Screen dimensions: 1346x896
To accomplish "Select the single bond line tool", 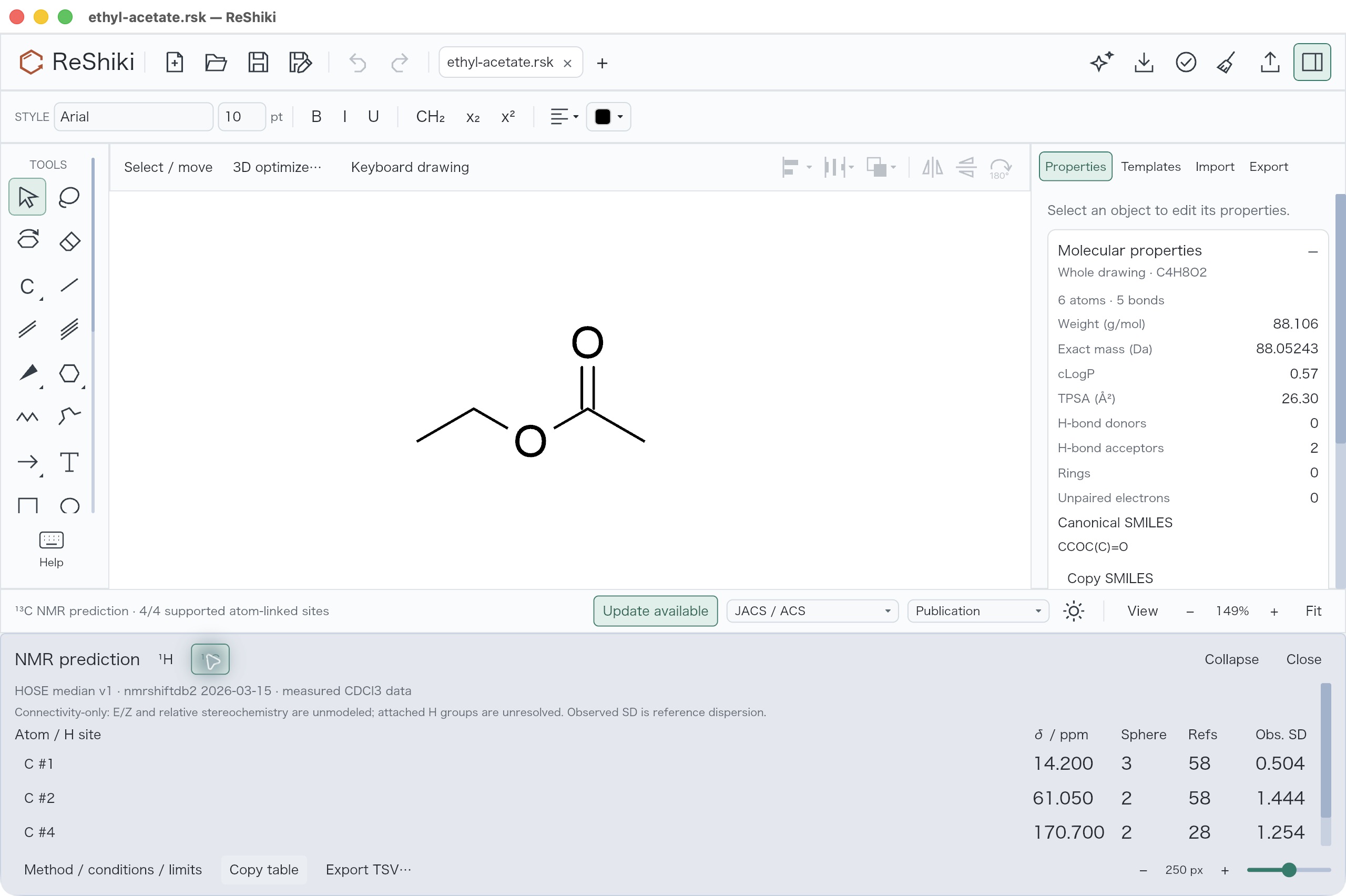I will coord(69,284).
